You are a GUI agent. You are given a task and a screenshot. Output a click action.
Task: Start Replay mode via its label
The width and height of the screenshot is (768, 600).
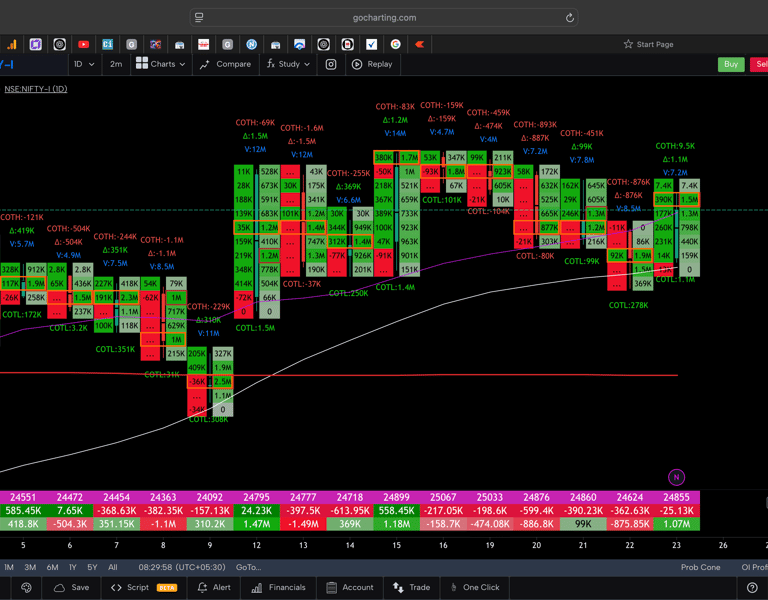click(380, 64)
